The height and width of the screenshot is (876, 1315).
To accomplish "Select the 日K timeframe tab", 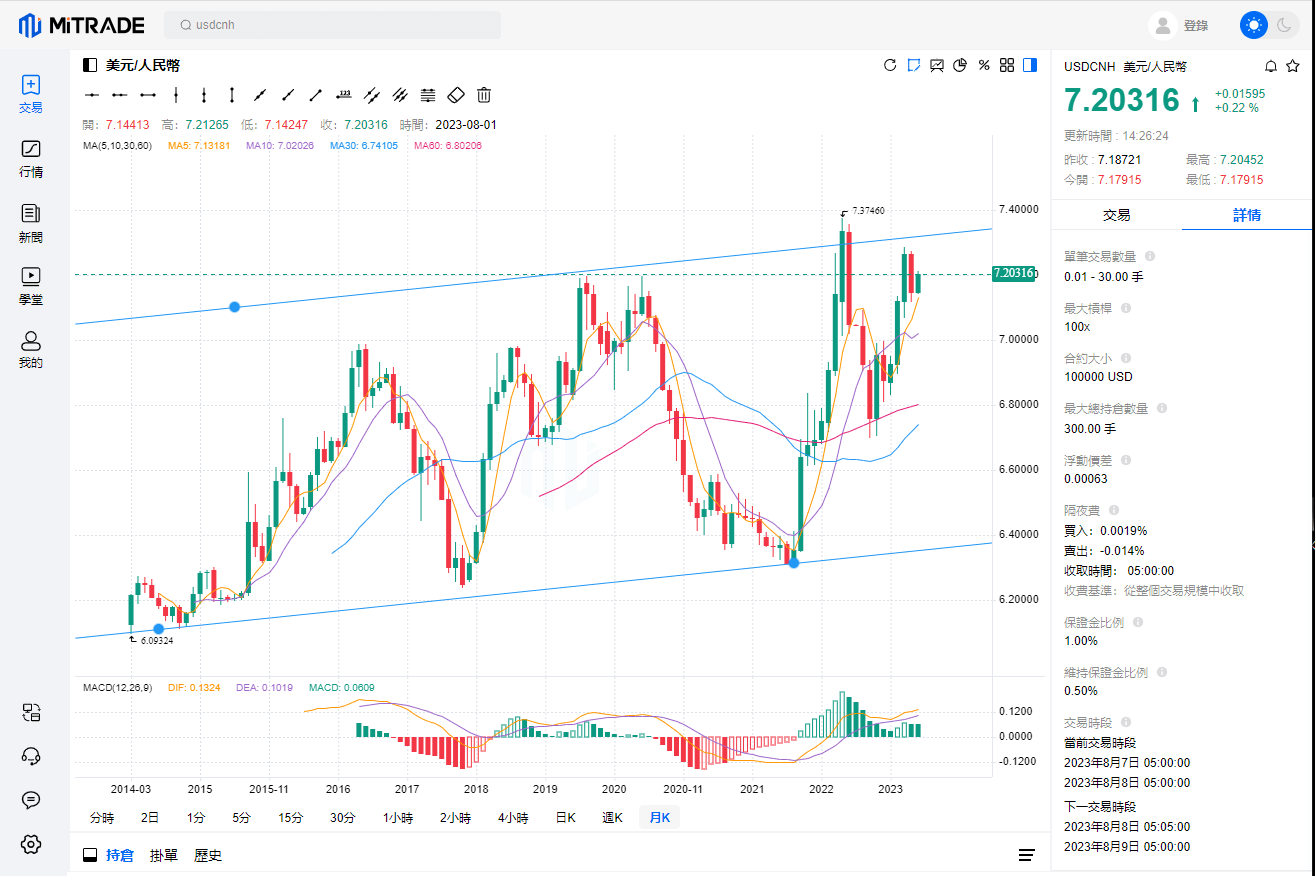I will click(565, 817).
